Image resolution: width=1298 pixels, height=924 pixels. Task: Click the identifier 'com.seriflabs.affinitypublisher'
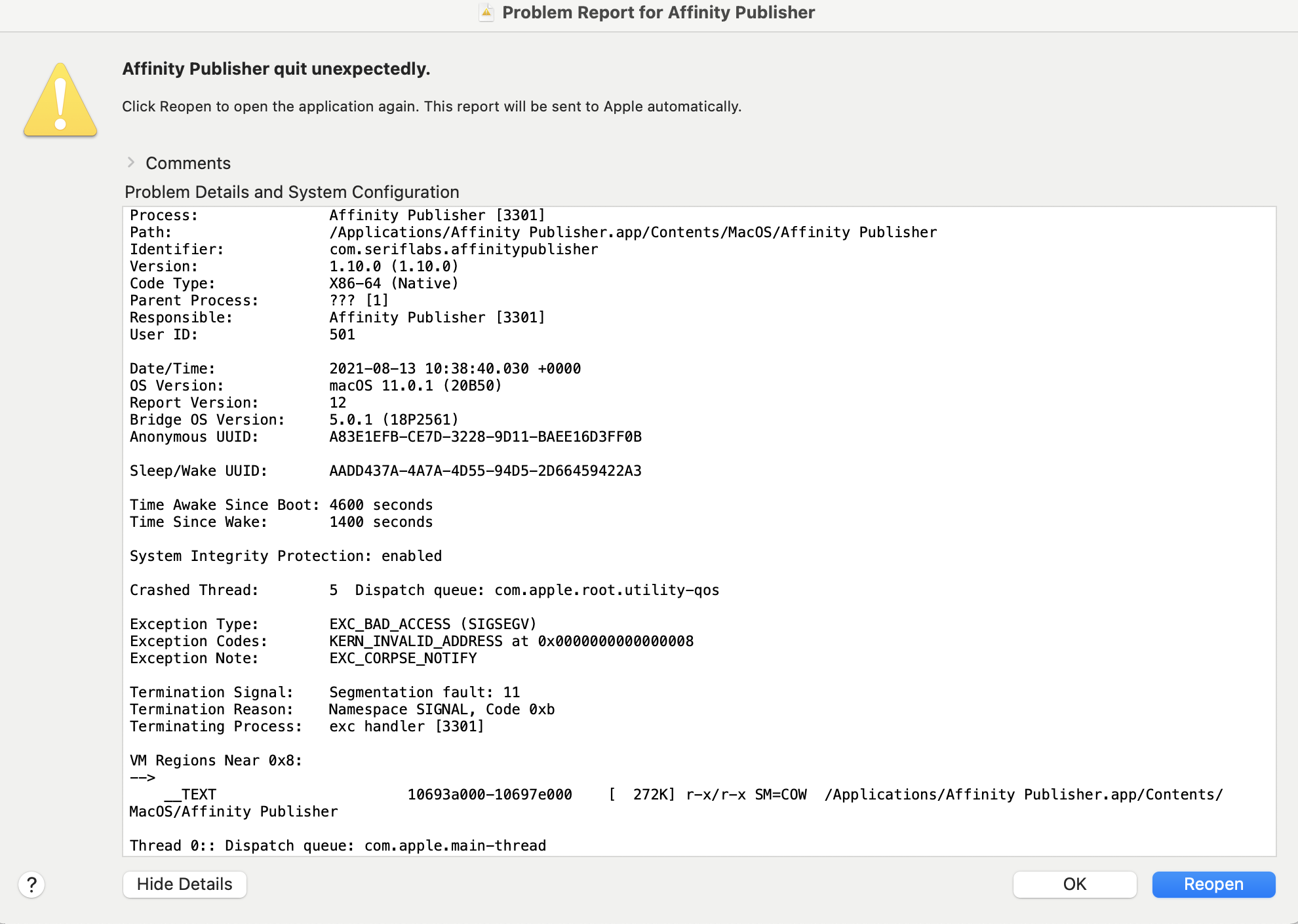[x=463, y=249]
